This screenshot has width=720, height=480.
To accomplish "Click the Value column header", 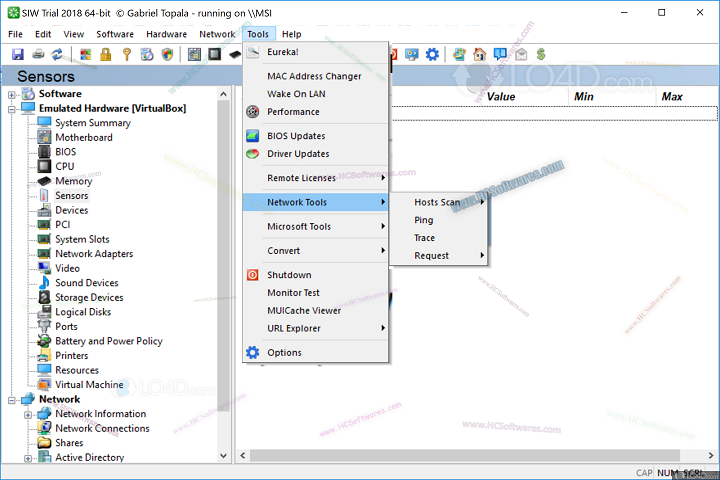I will point(500,97).
